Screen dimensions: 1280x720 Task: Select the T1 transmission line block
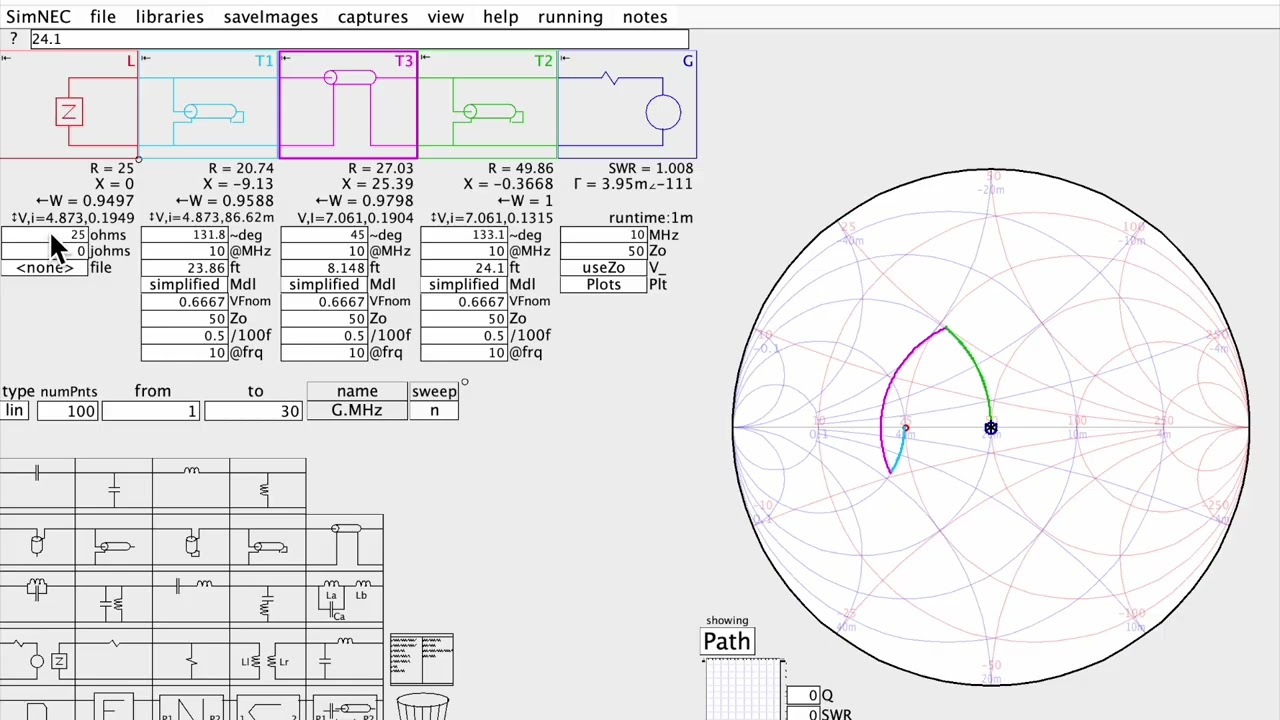pyautogui.click(x=208, y=106)
